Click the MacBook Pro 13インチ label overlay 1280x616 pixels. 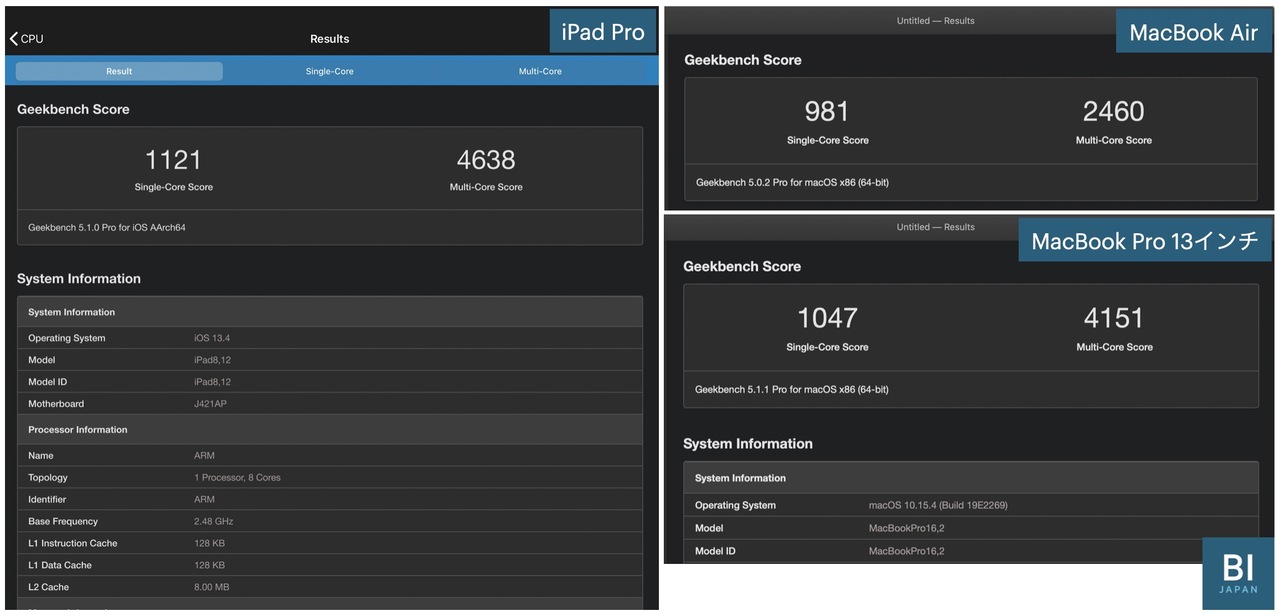pos(1144,239)
